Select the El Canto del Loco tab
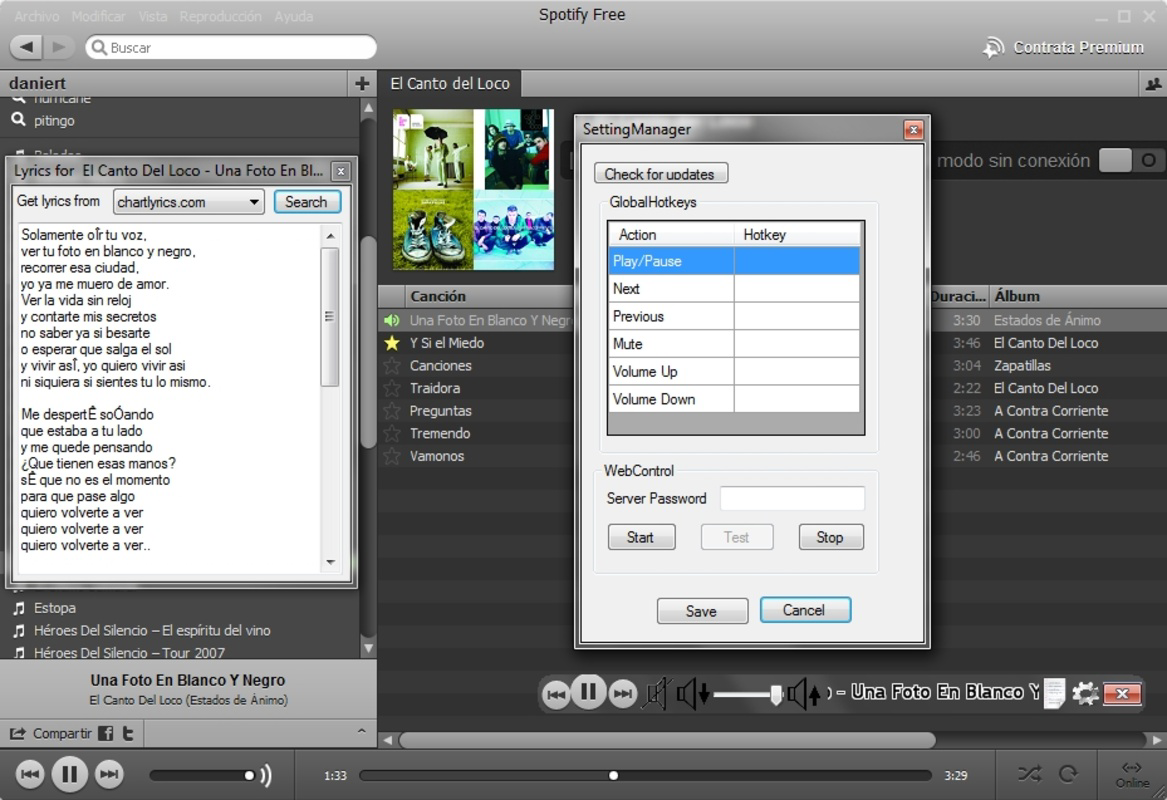This screenshot has width=1167, height=800. (x=450, y=83)
